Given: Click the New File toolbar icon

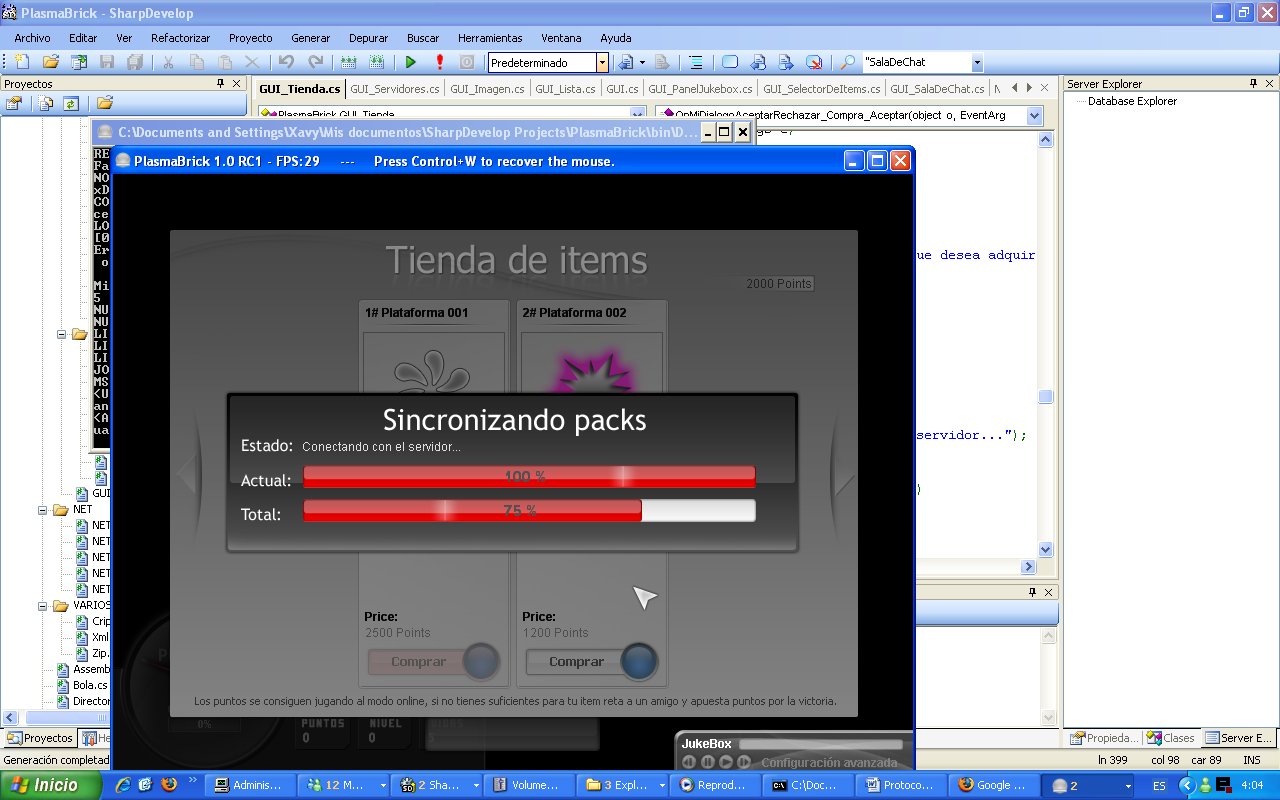Looking at the screenshot, I should click(21, 62).
